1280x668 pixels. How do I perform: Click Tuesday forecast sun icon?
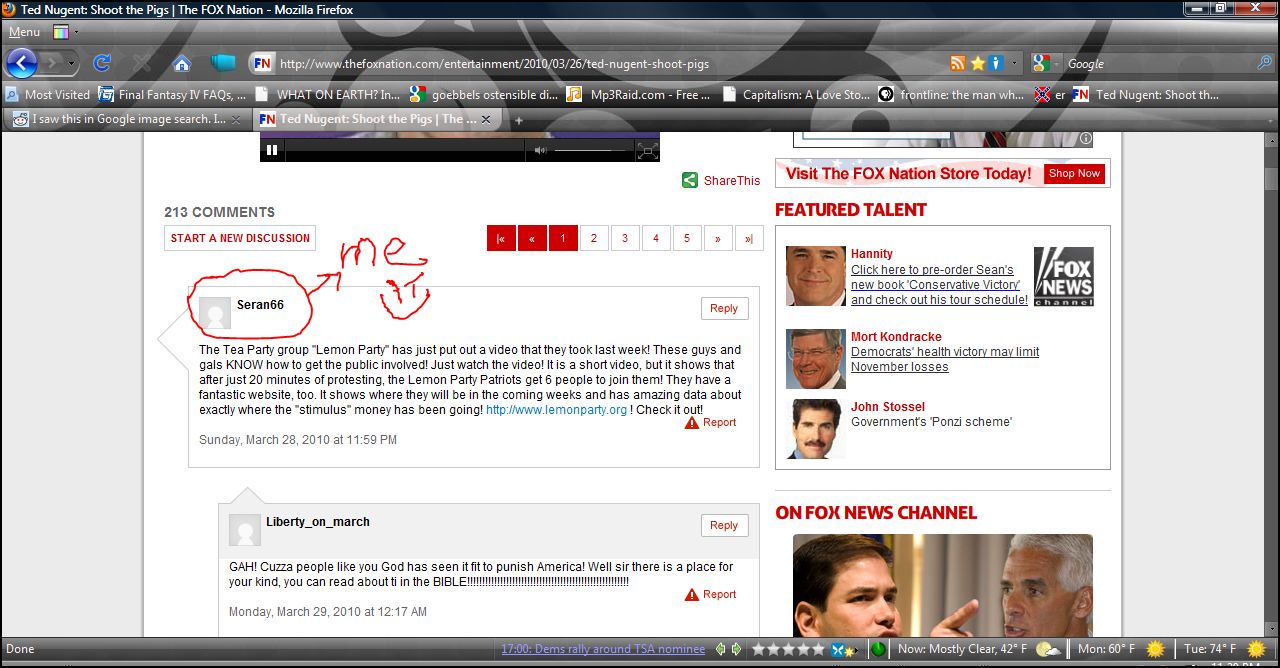click(1256, 649)
